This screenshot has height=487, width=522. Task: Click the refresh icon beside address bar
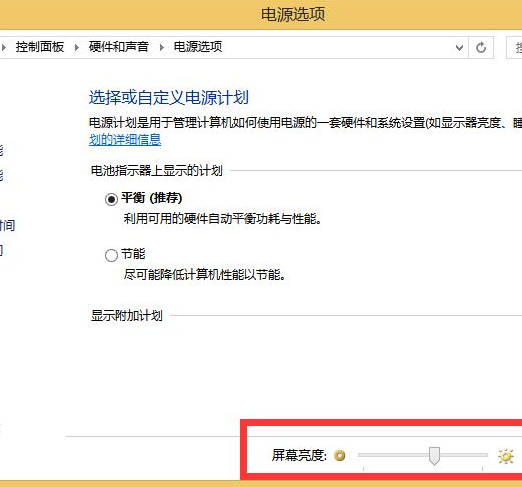pyautogui.click(x=481, y=47)
